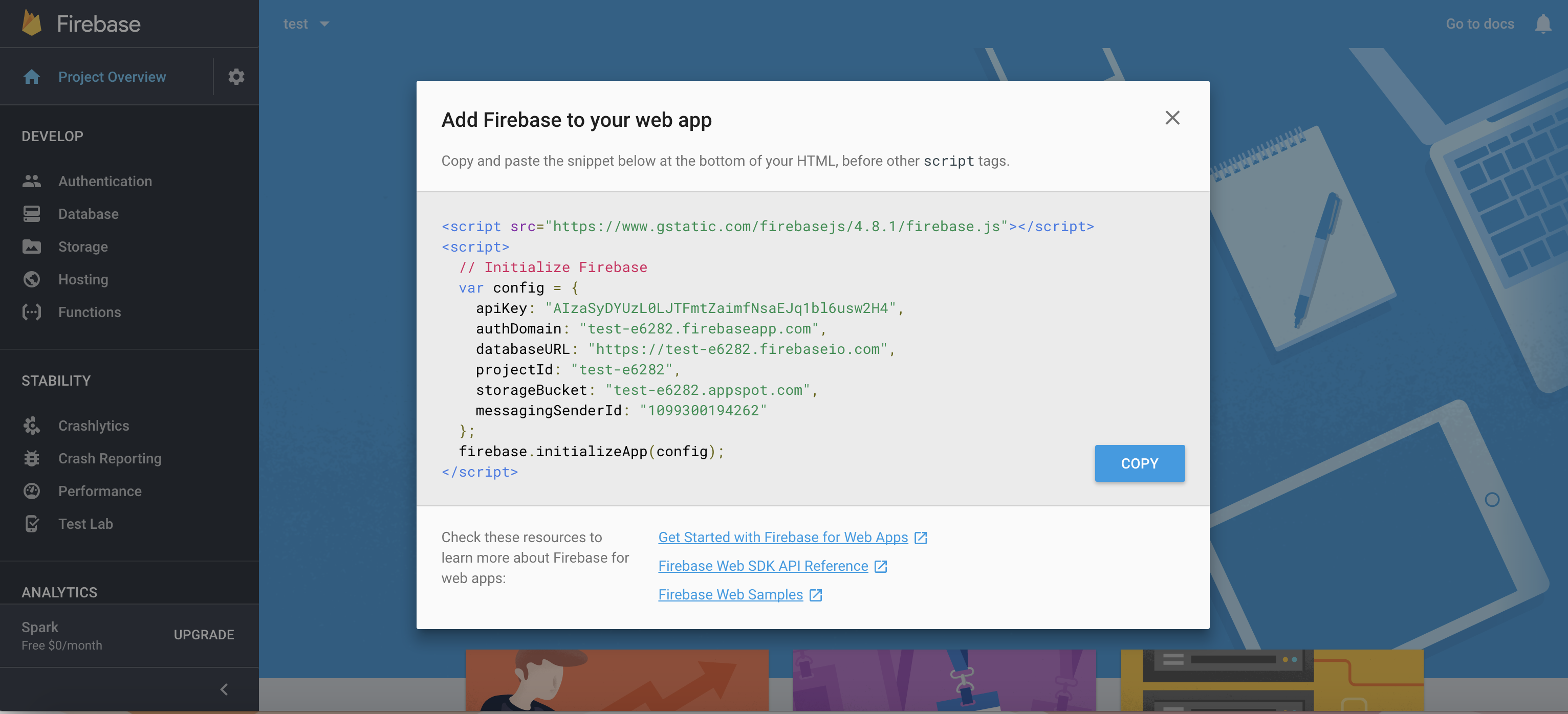This screenshot has width=1568, height=714.
Task: Open Firebase Web SDK API Reference link
Action: [763, 566]
